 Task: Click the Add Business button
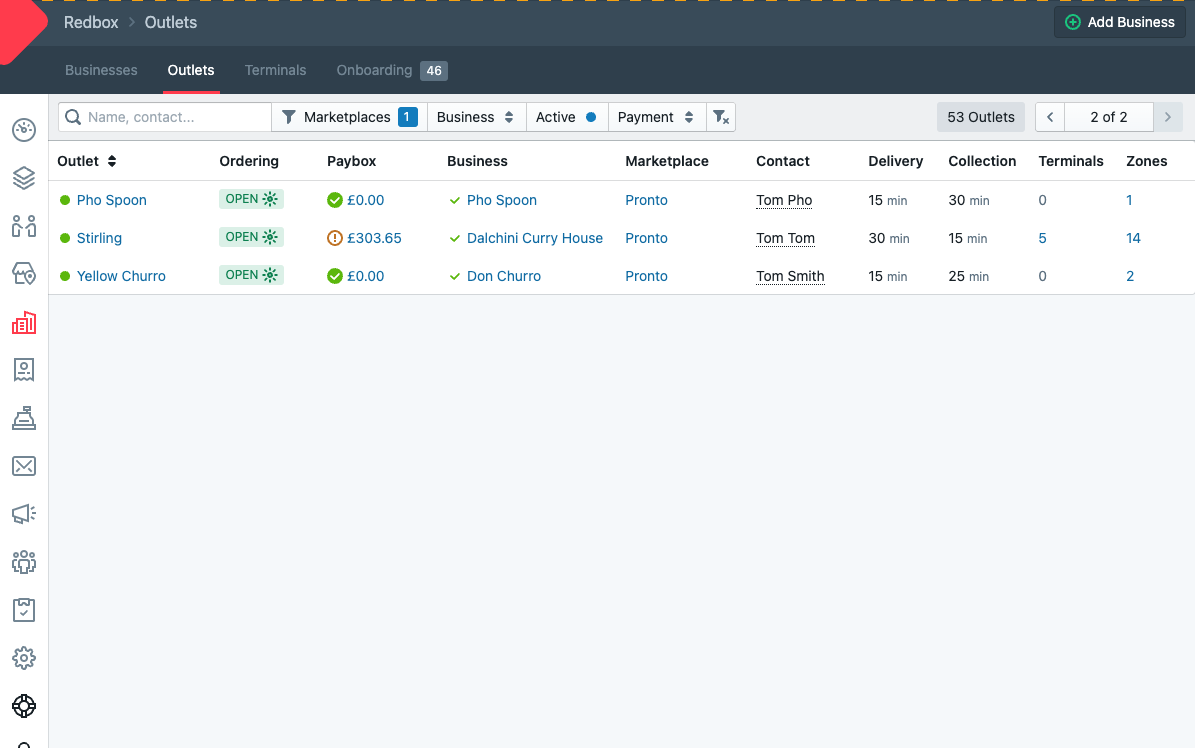1119,22
